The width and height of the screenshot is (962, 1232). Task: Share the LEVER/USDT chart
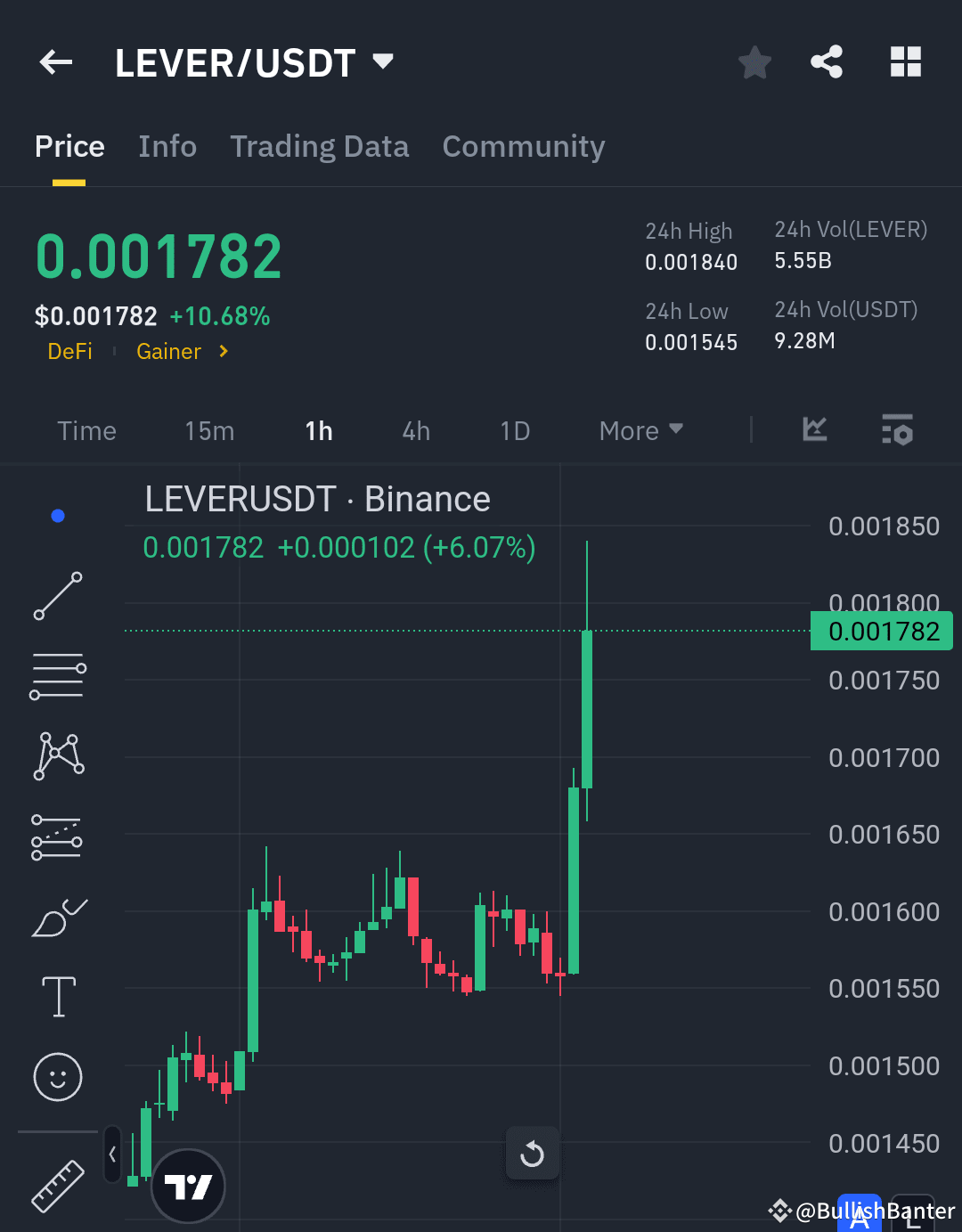click(x=827, y=62)
